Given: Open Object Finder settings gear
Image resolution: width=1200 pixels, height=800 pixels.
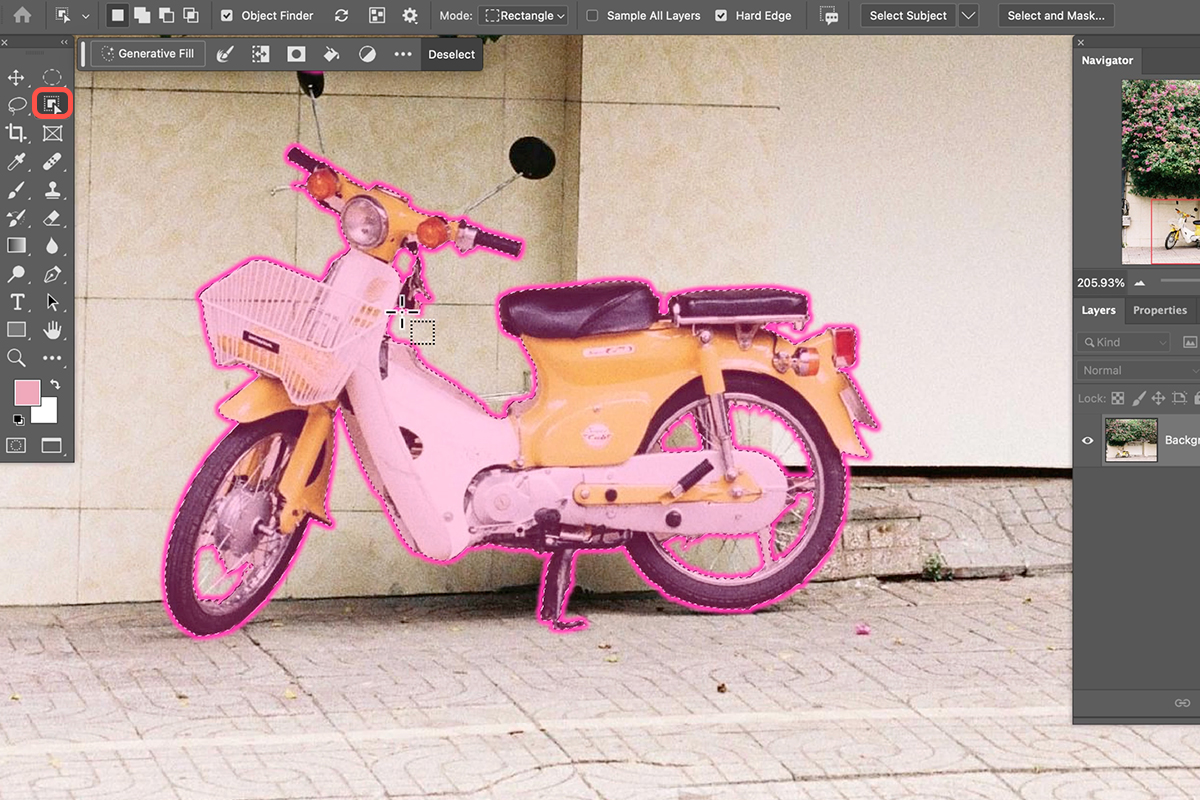Looking at the screenshot, I should [x=410, y=16].
